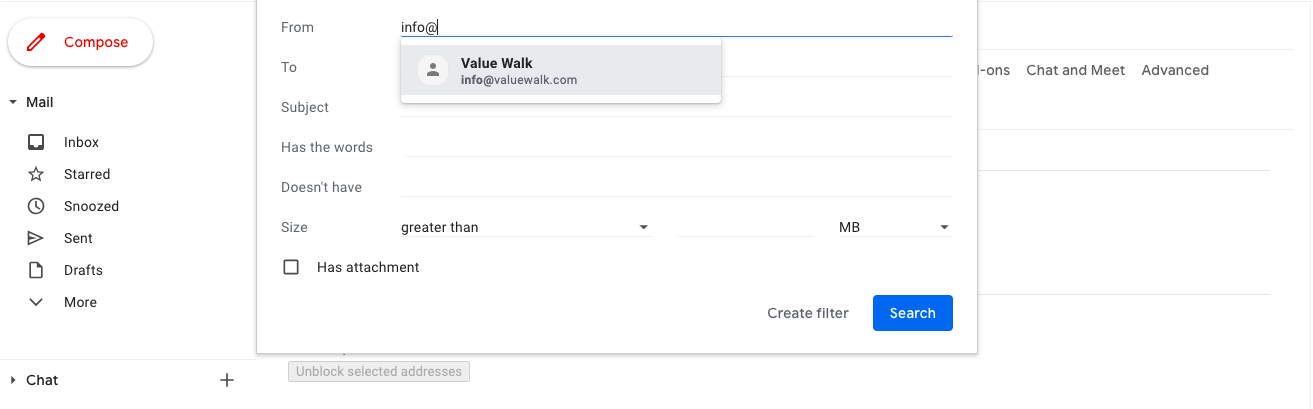
Task: Click the Create filter button
Action: coord(807,313)
